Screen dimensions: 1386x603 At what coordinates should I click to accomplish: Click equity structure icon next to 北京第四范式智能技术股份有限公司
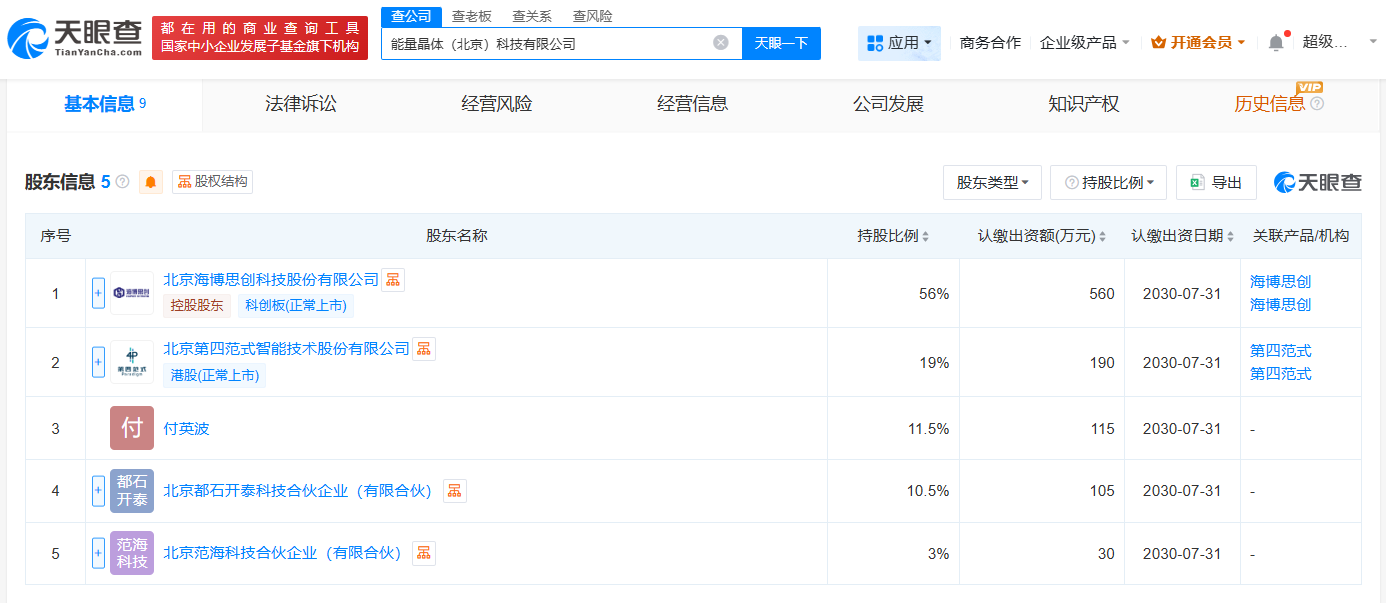coord(424,349)
